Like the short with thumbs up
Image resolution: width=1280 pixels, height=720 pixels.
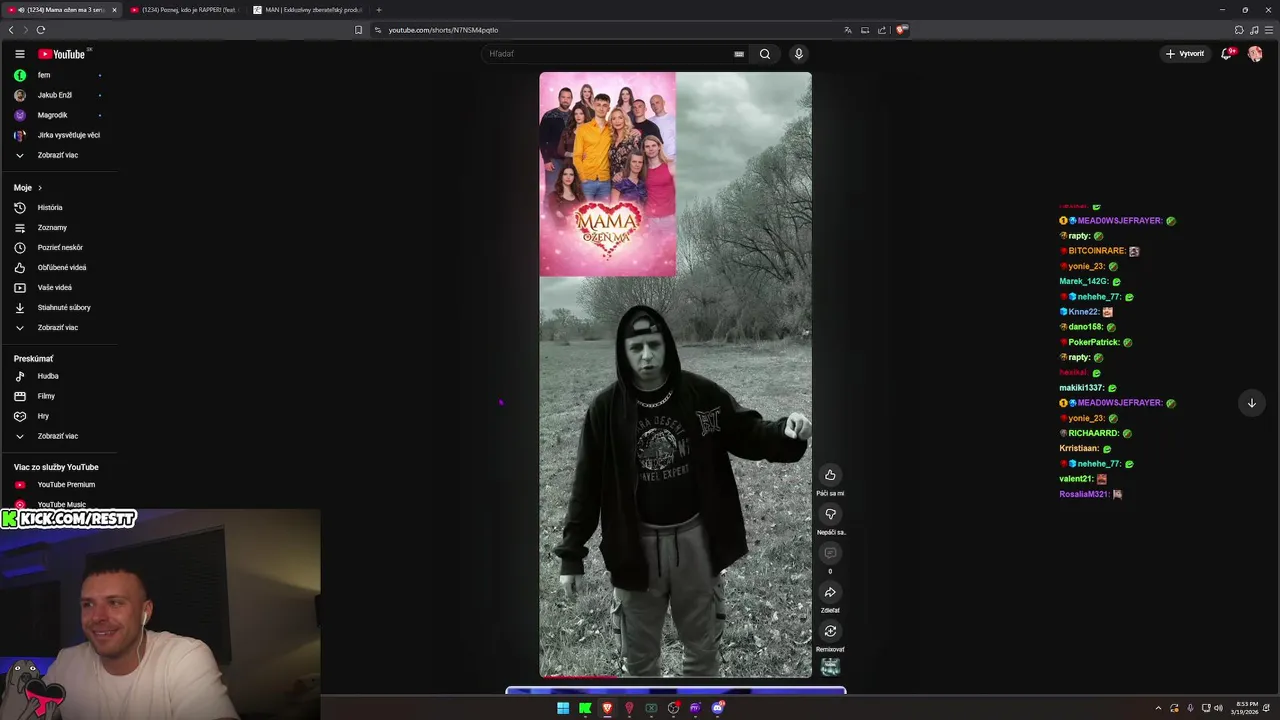click(830, 475)
